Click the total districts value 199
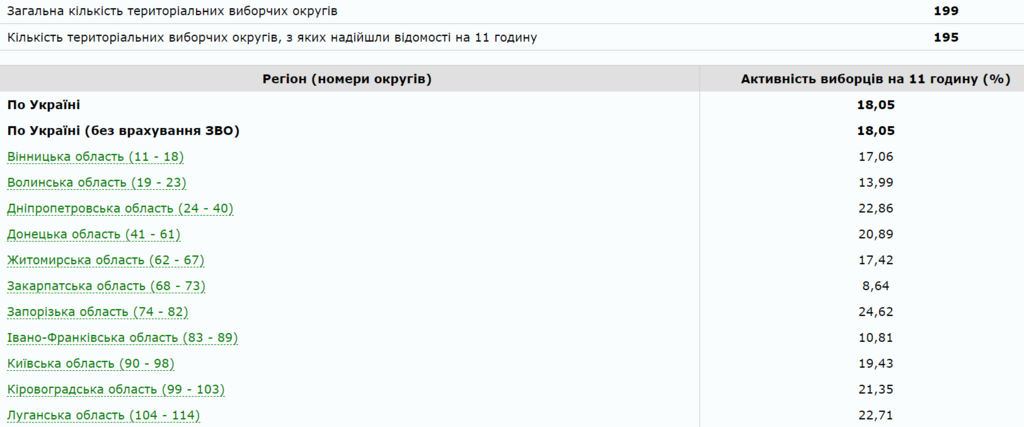 pos(946,11)
